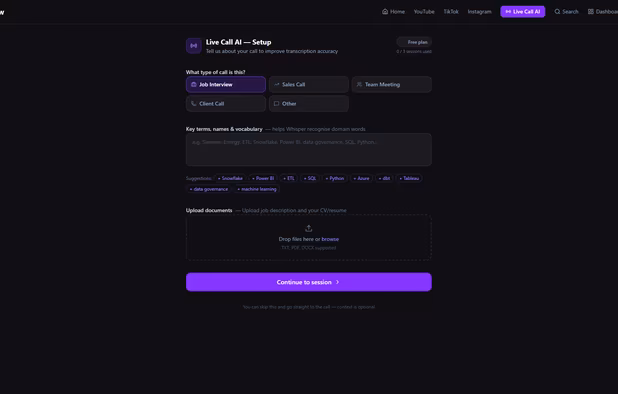Click the Sales Call trend icon
This screenshot has height=394, width=618.
pyautogui.click(x=276, y=84)
